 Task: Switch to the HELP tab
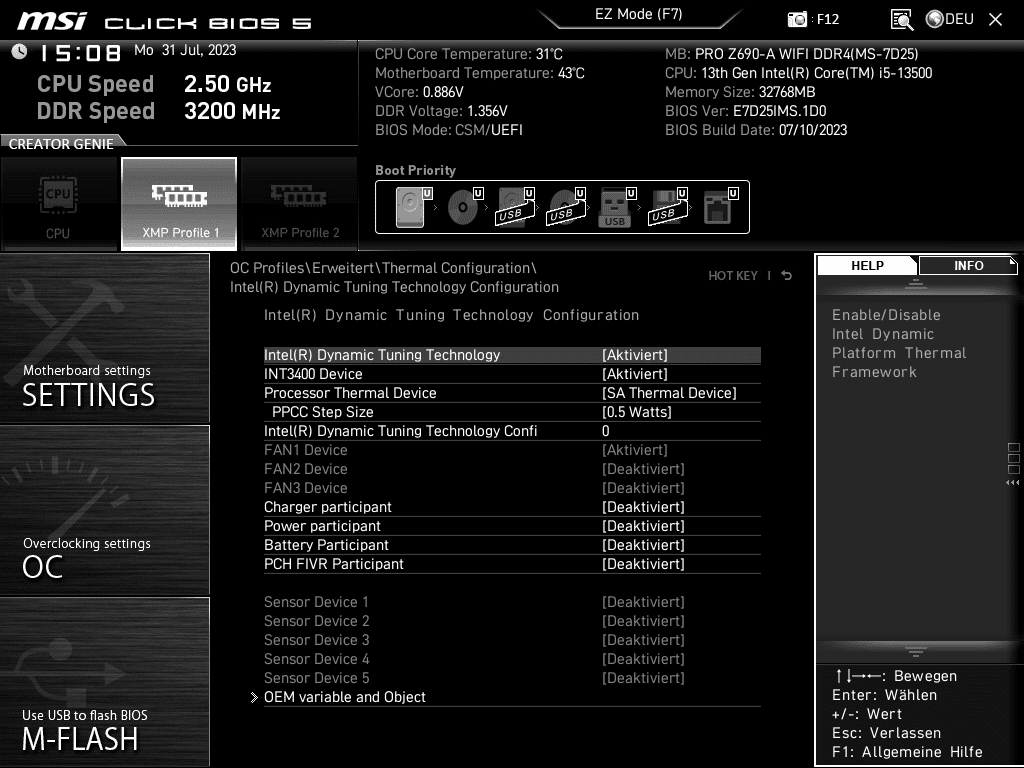(x=867, y=266)
